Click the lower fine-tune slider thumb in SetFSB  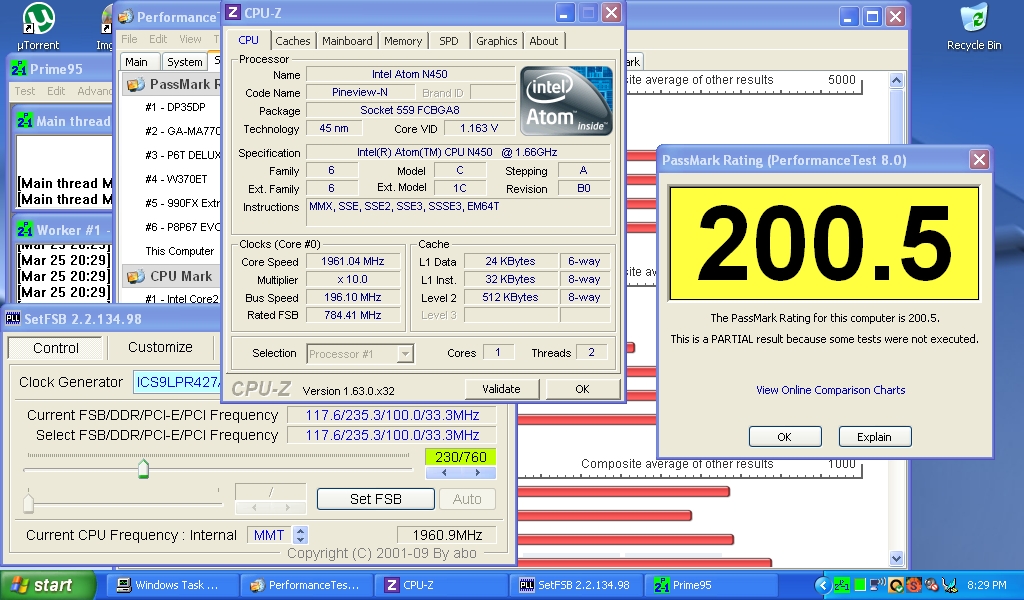(x=28, y=503)
